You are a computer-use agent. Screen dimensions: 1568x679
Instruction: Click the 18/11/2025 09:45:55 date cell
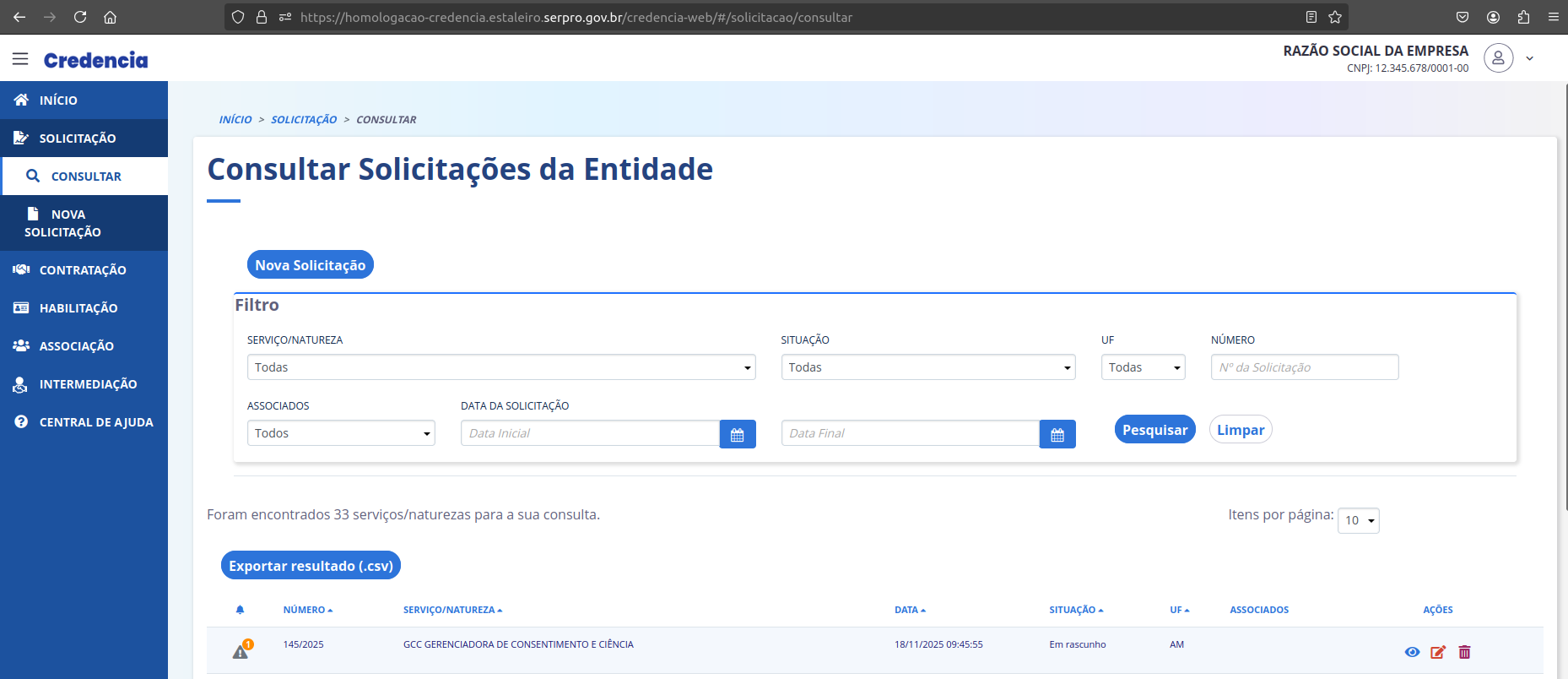point(938,644)
